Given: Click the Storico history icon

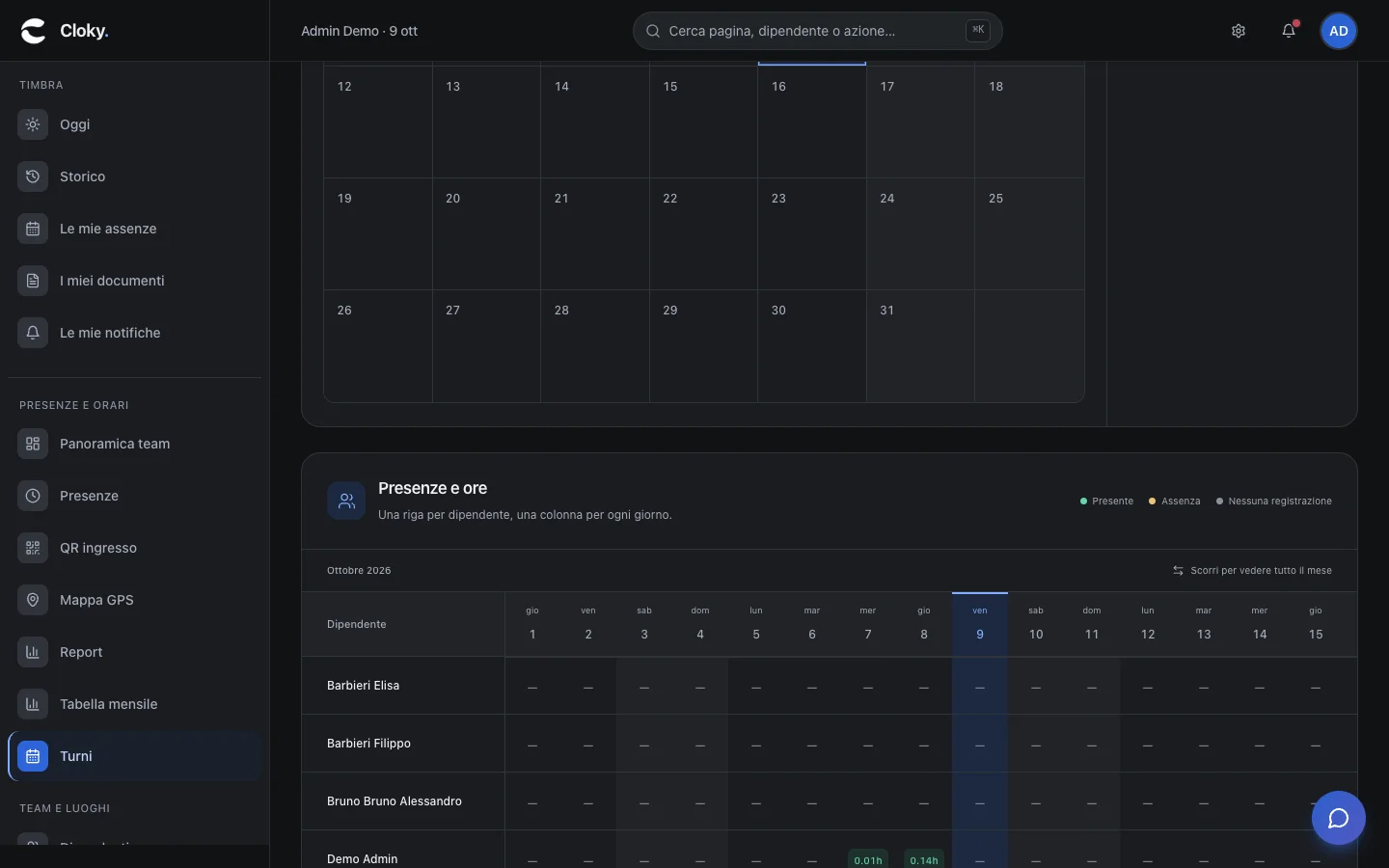Looking at the screenshot, I should coord(33,176).
